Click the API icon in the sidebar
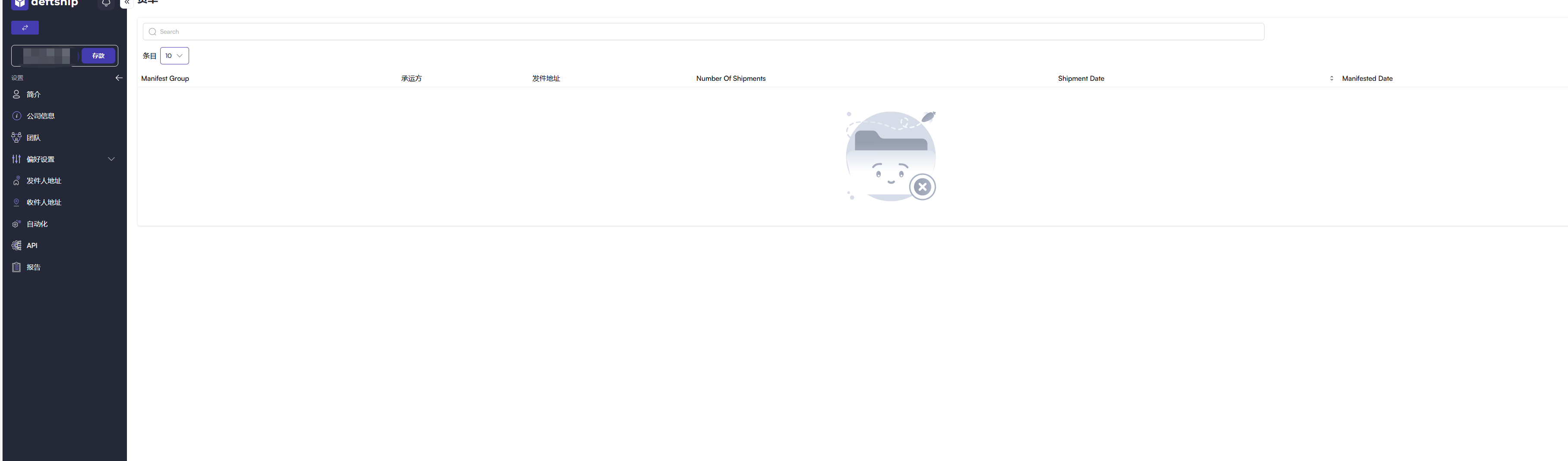 (x=16, y=245)
